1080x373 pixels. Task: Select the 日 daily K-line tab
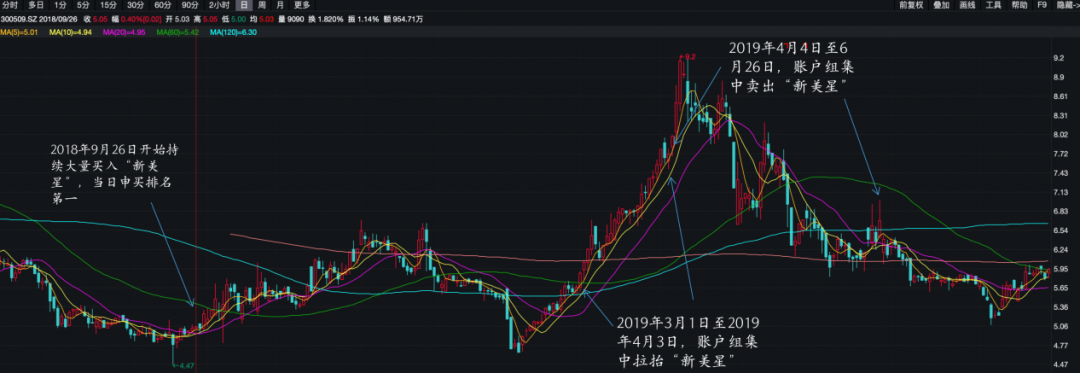pos(243,5)
